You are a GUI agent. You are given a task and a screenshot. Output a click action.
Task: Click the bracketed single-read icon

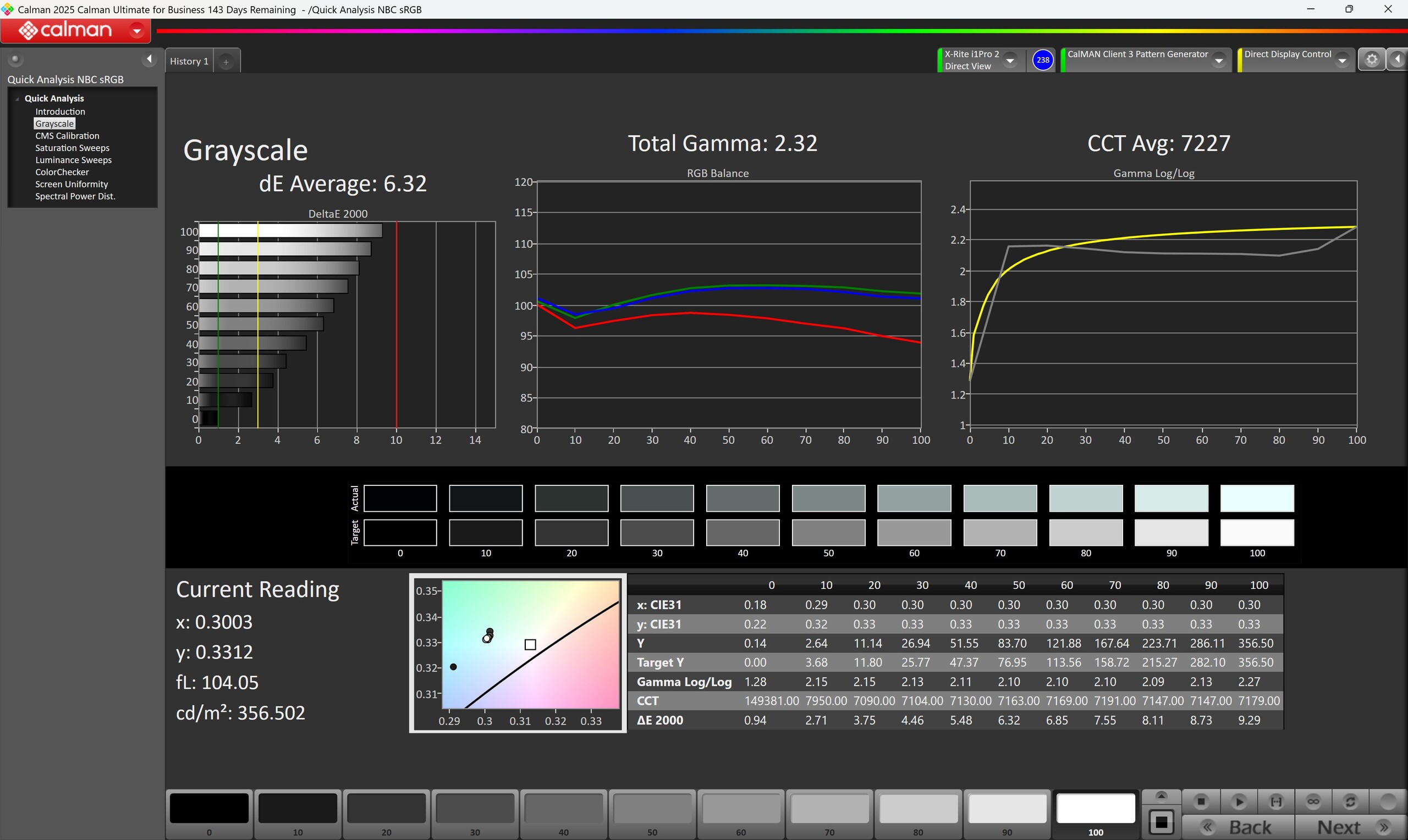click(1275, 802)
